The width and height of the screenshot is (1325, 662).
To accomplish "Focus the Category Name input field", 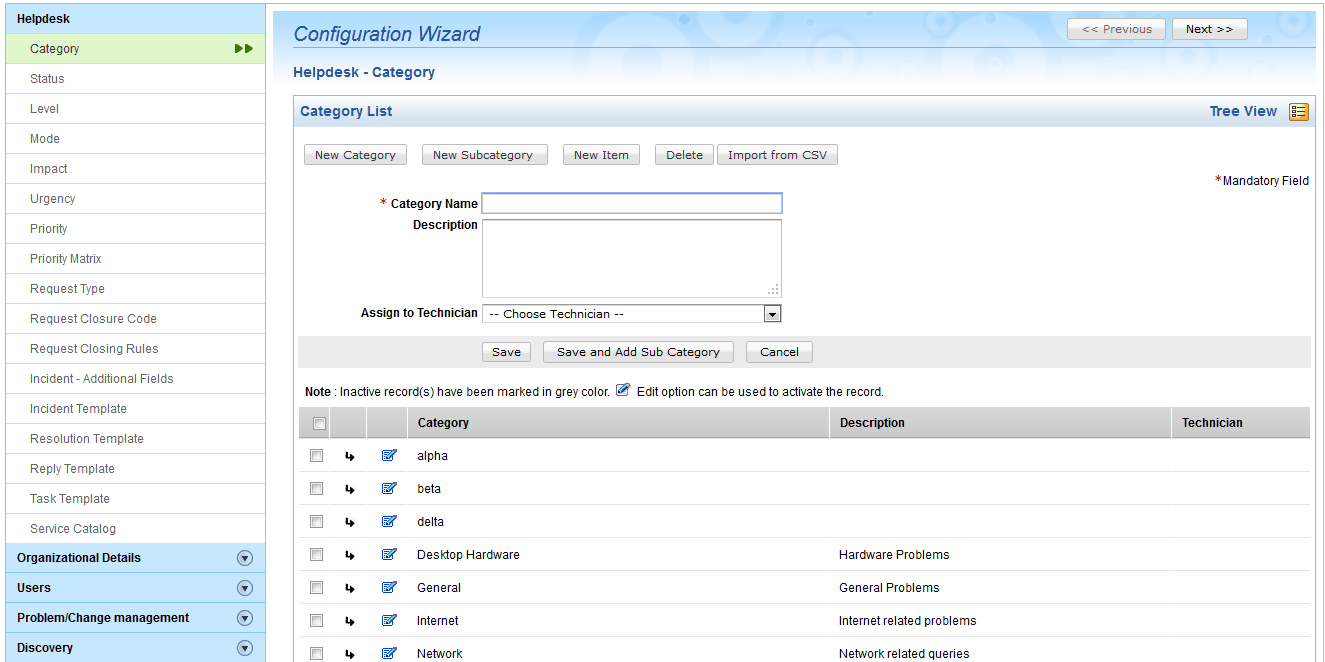I will point(632,204).
